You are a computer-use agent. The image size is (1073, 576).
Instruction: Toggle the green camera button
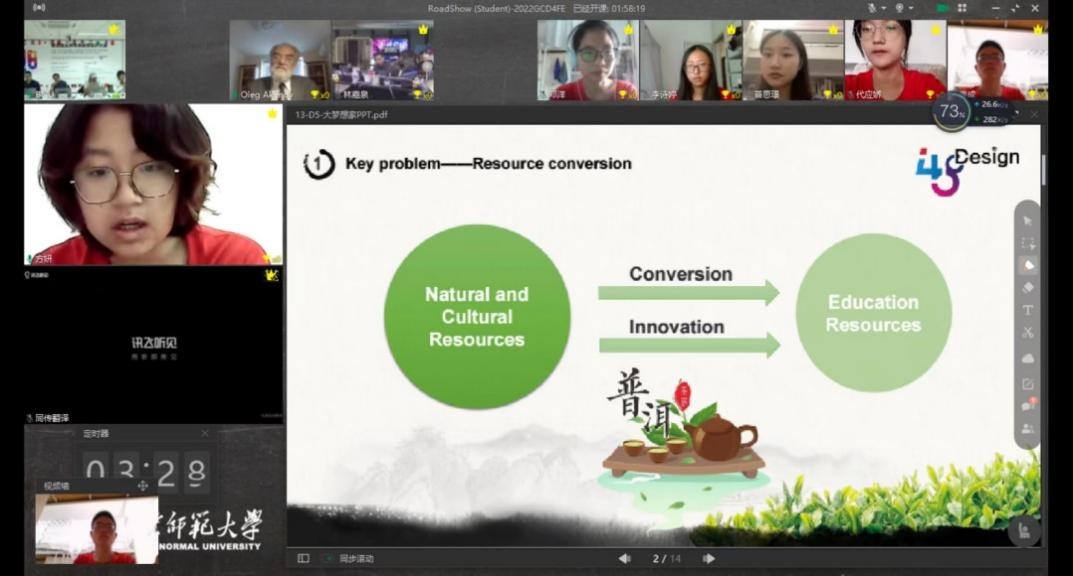coord(942,8)
